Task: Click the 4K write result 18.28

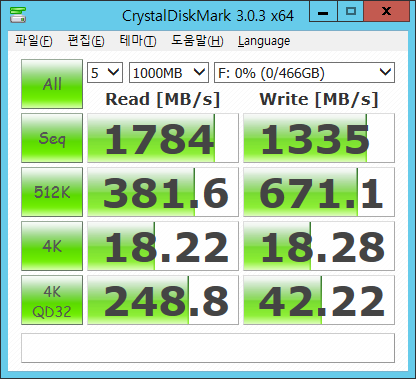Action: point(319,246)
